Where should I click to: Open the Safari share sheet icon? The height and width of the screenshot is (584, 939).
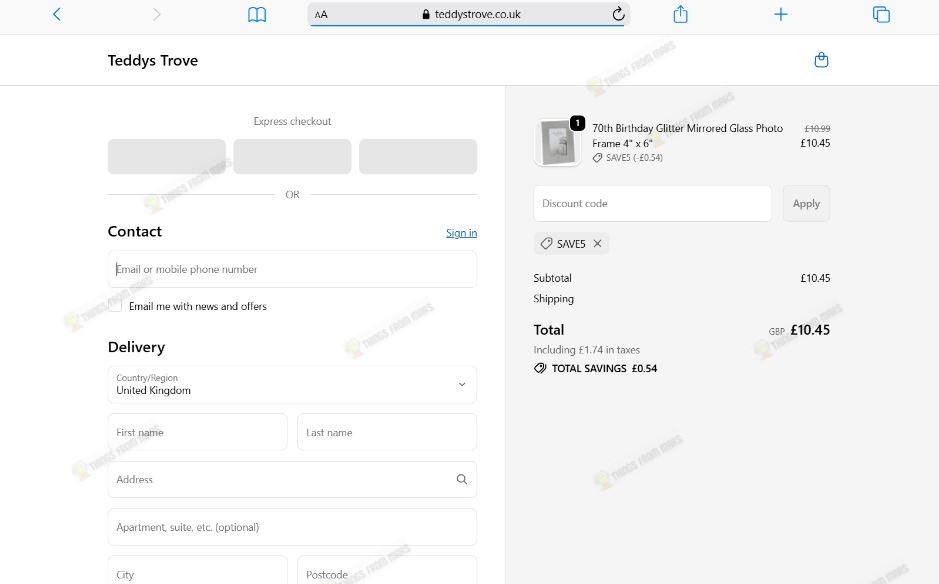tap(680, 14)
